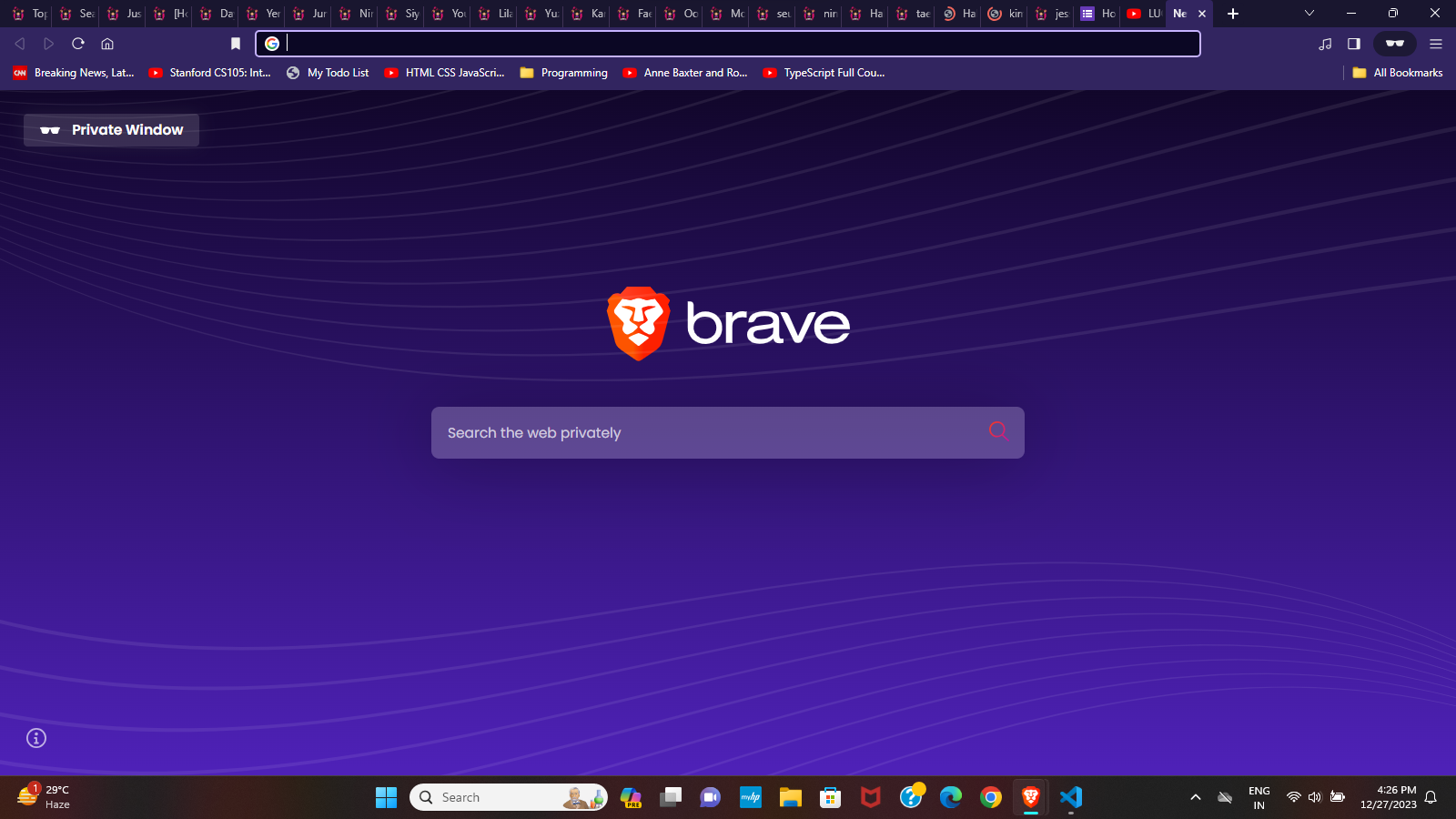Expand the Programming bookmarks folder
This screenshot has width=1456, height=819.
pos(563,73)
